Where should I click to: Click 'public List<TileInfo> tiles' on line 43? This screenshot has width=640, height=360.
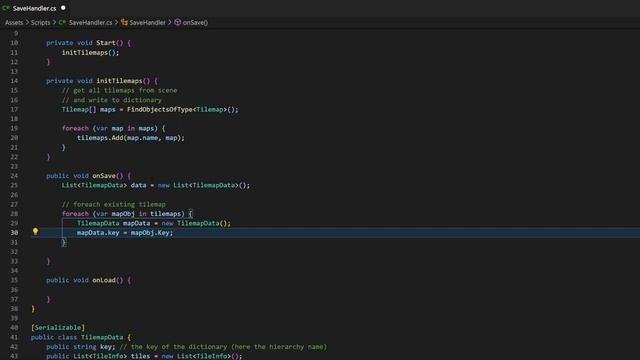pyautogui.click(x=98, y=356)
